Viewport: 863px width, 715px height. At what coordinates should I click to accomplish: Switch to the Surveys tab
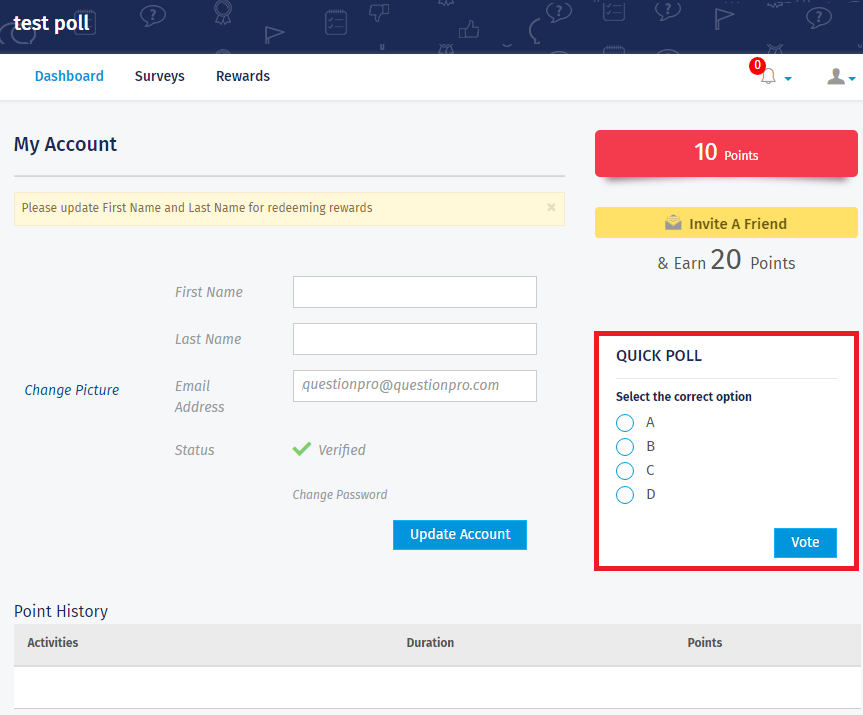(x=160, y=76)
